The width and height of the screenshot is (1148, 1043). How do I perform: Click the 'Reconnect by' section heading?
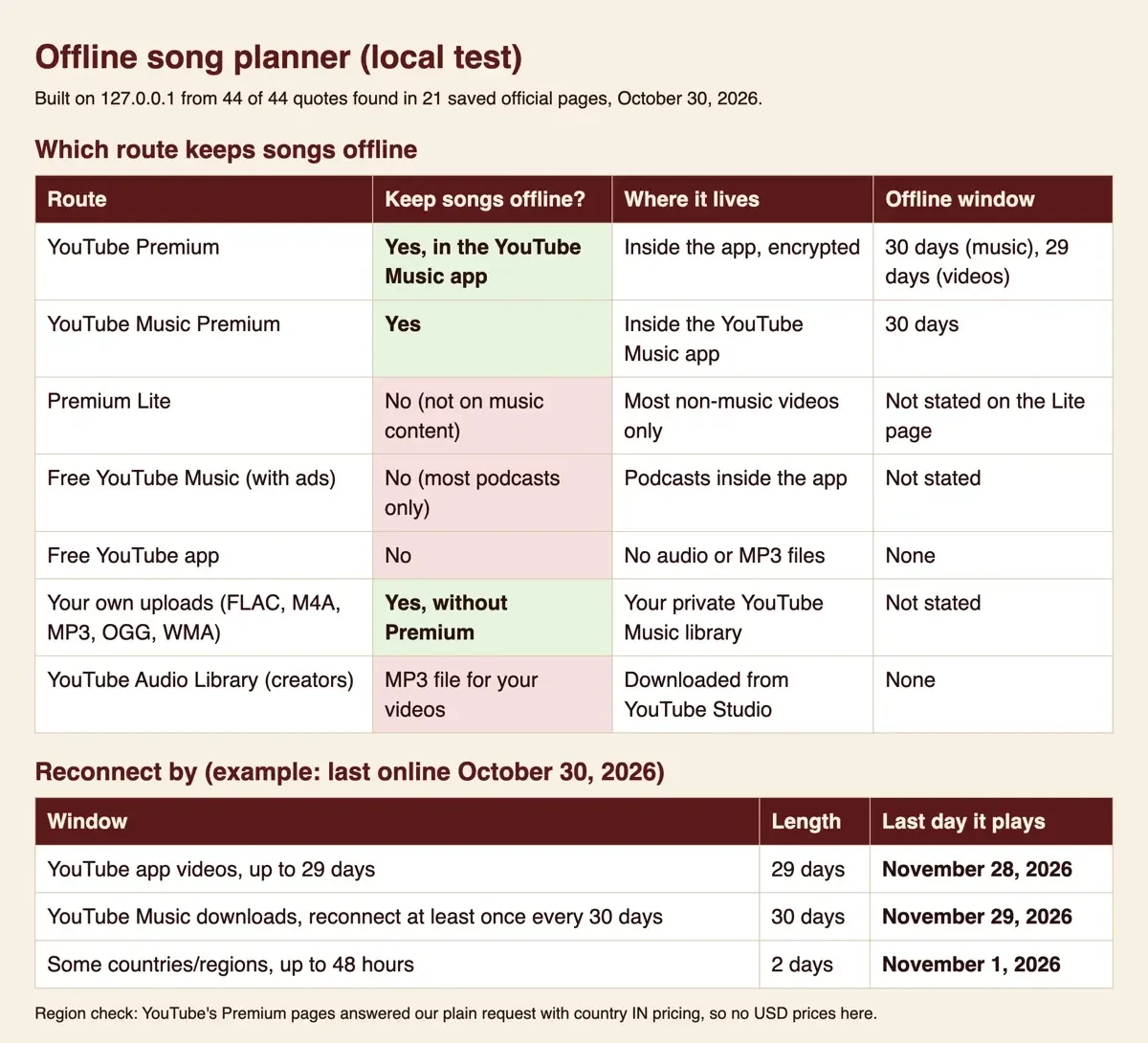pyautogui.click(x=349, y=772)
